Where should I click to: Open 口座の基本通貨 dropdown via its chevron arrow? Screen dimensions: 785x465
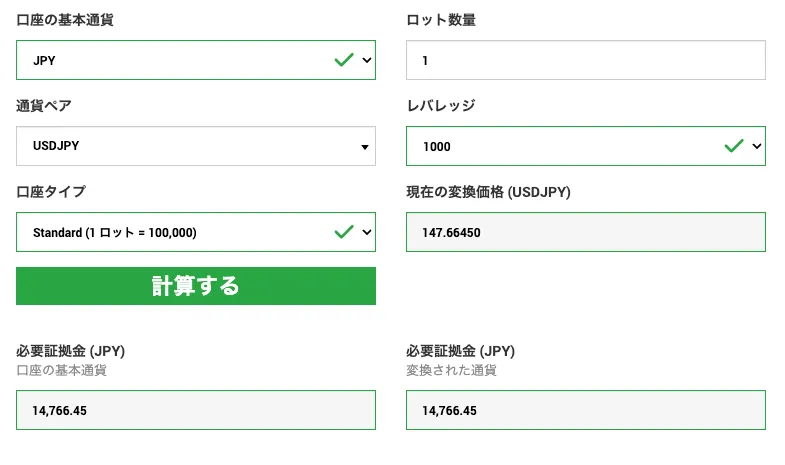(x=366, y=60)
